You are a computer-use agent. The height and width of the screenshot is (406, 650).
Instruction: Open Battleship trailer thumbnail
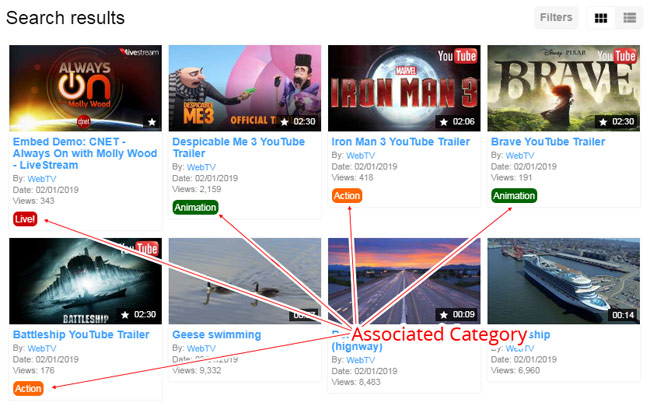(x=85, y=281)
